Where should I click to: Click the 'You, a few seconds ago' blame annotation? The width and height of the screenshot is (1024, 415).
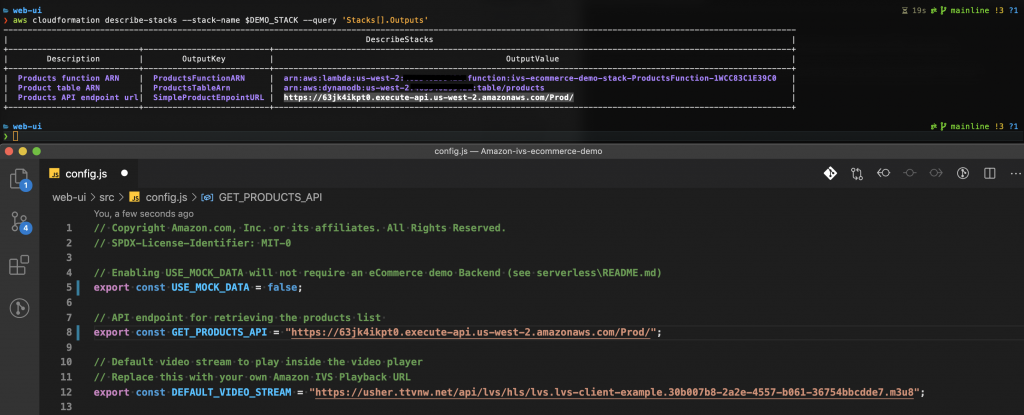click(x=144, y=214)
